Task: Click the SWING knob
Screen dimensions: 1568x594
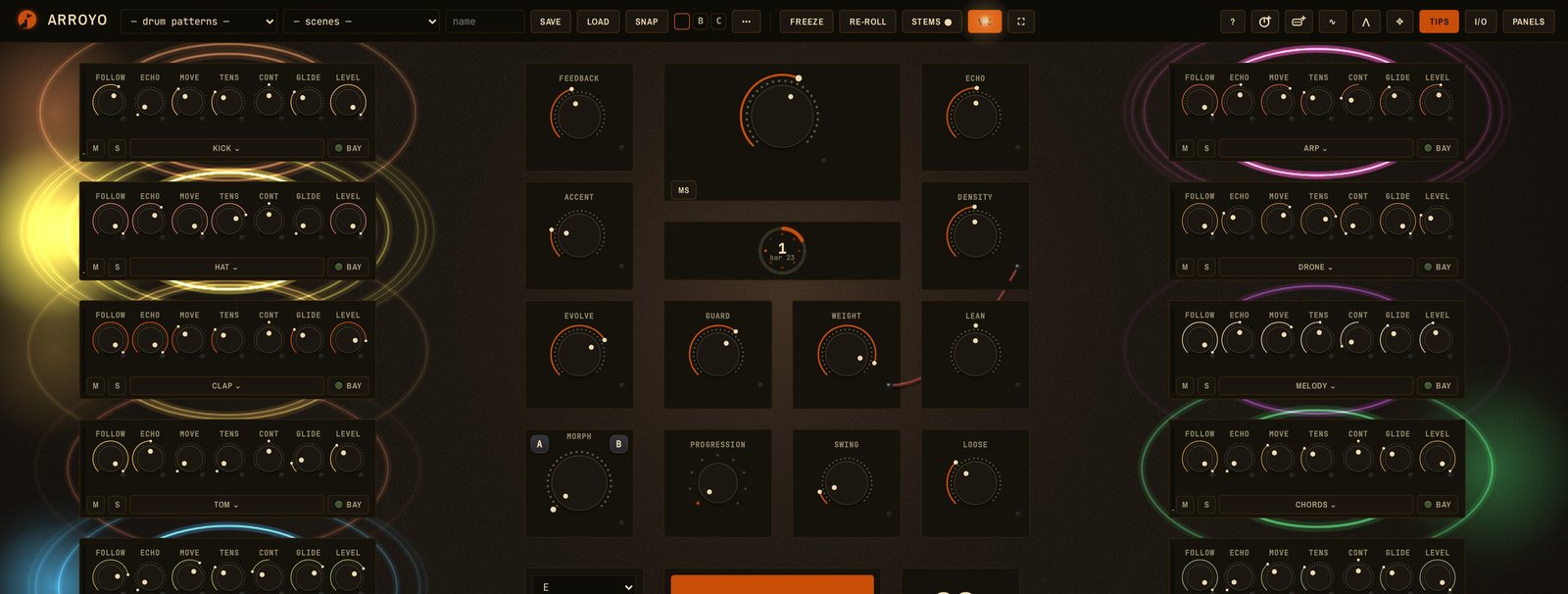Action: point(846,482)
